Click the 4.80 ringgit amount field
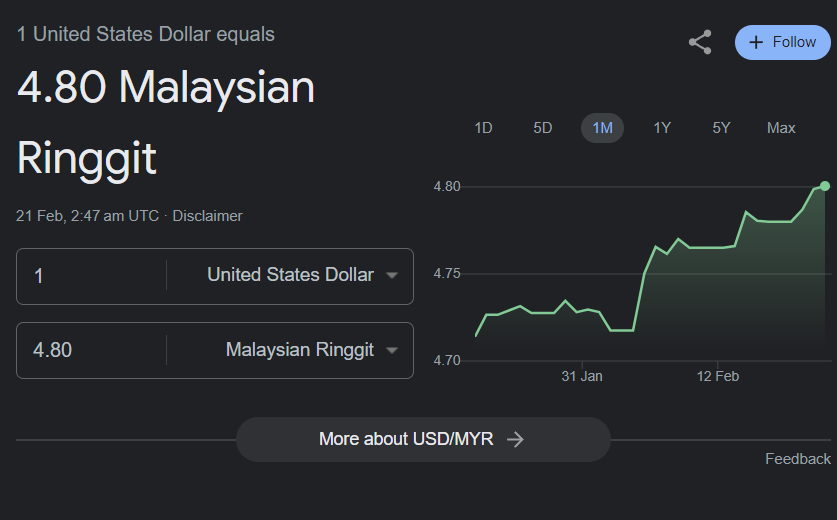837x520 pixels. tap(91, 350)
